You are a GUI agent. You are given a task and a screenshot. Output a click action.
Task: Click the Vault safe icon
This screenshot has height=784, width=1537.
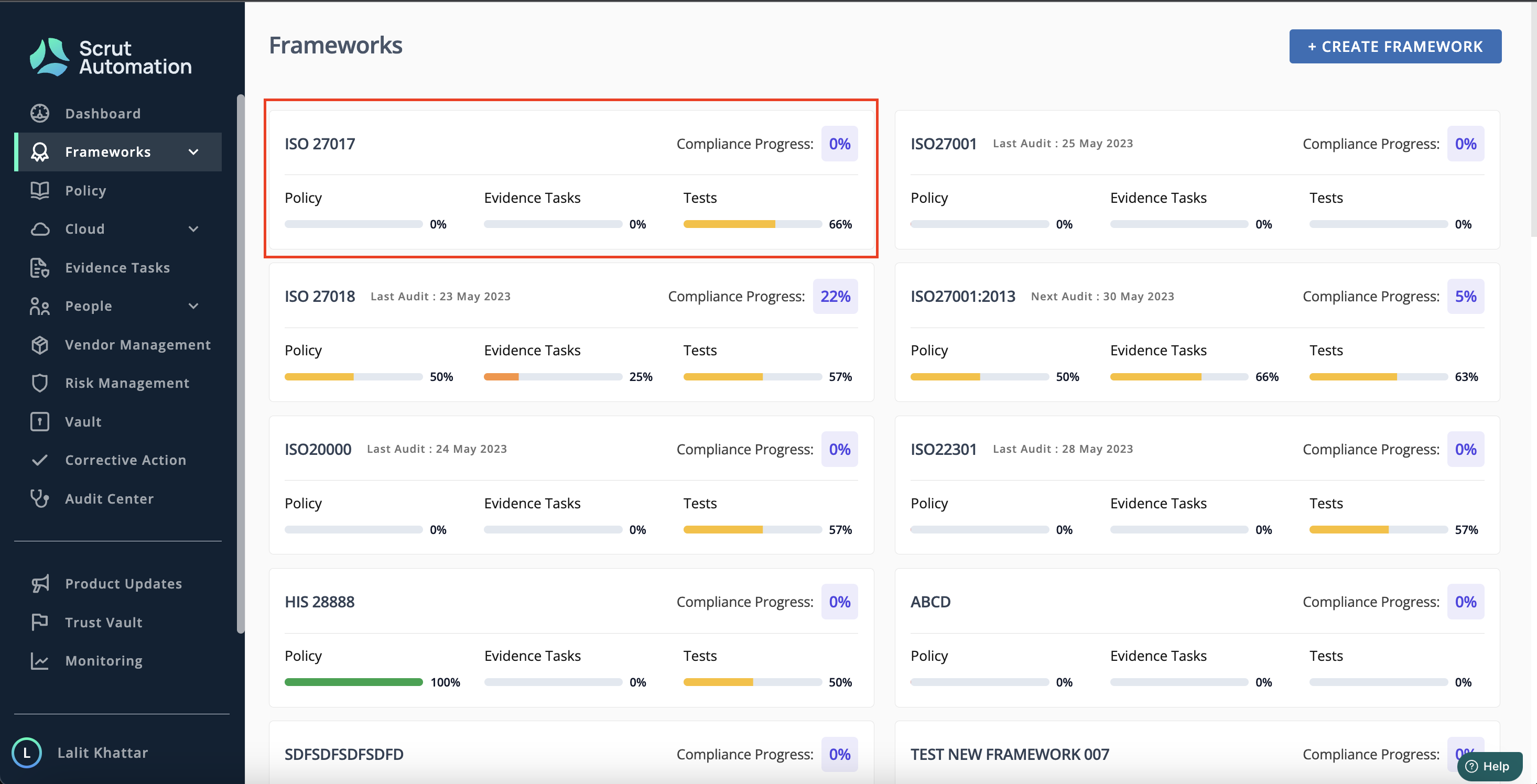pos(40,422)
